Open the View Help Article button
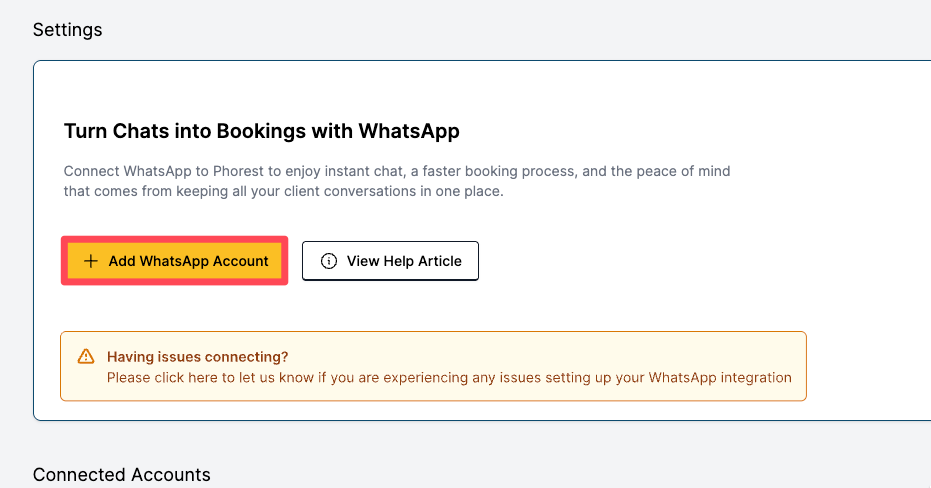The image size is (931, 488). 390,261
